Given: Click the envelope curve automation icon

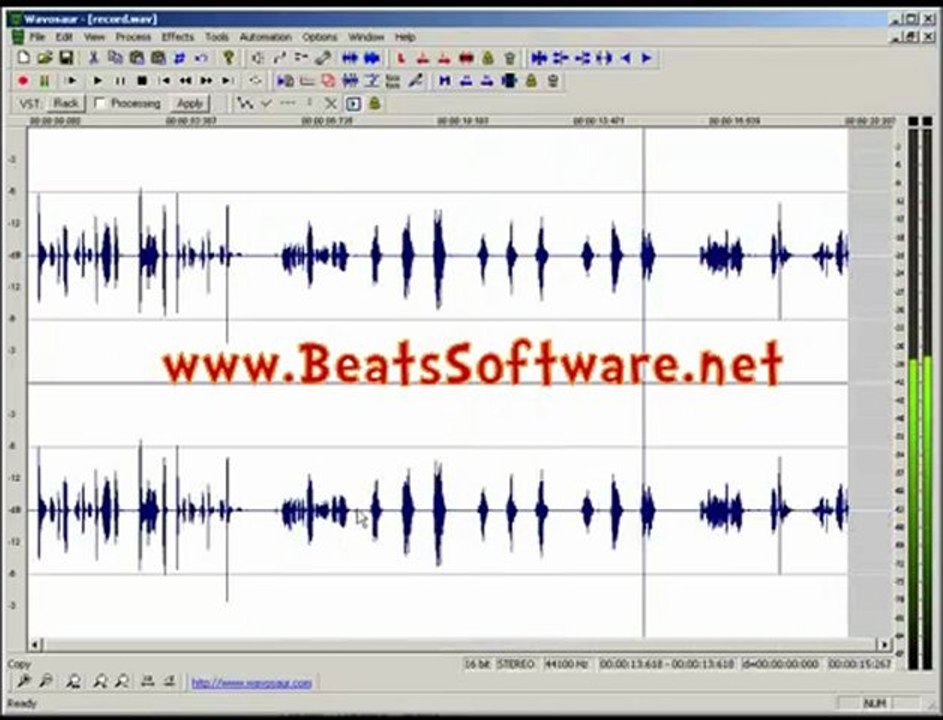Looking at the screenshot, I should coord(244,103).
